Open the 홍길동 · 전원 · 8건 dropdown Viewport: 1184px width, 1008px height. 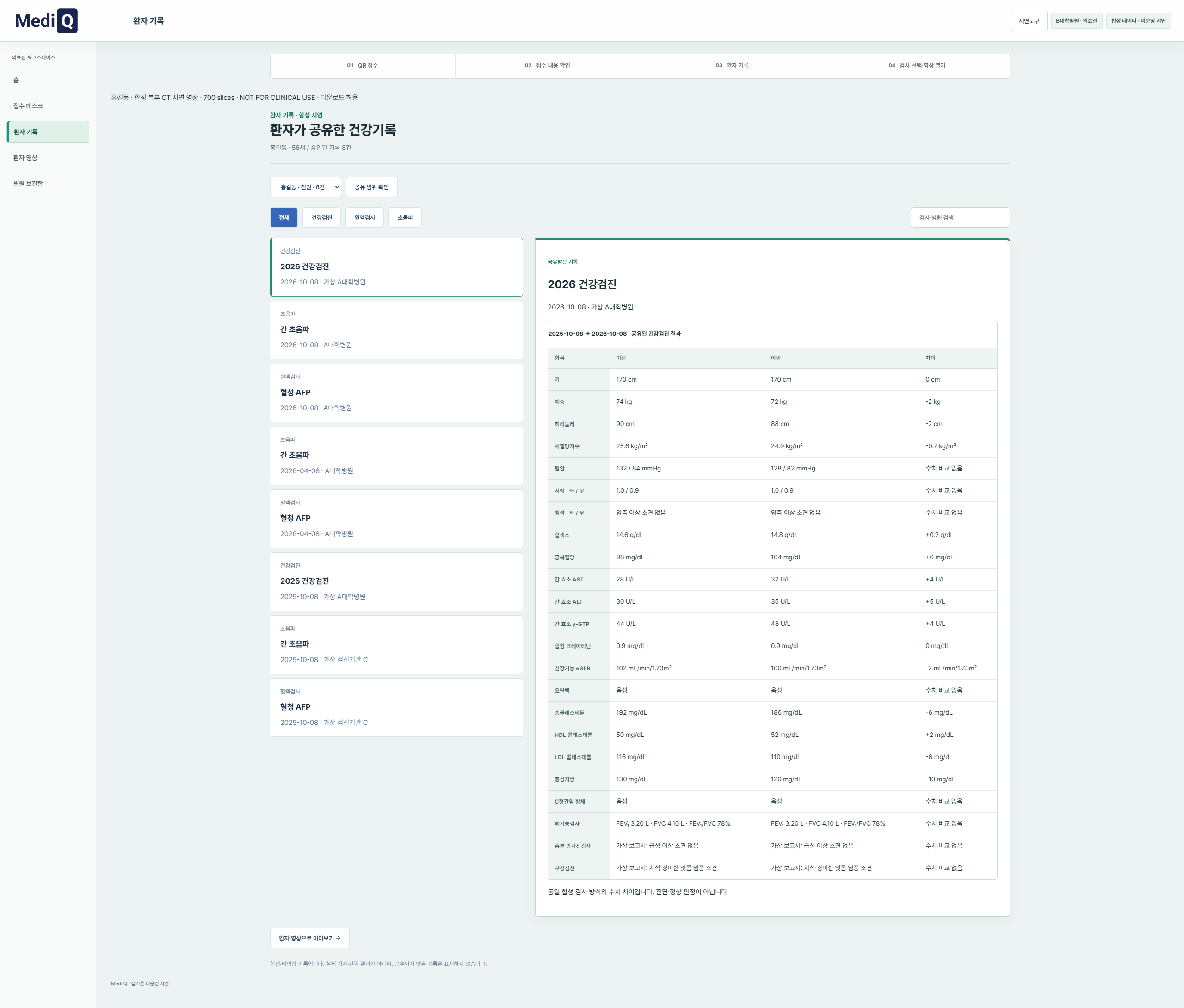(x=306, y=187)
